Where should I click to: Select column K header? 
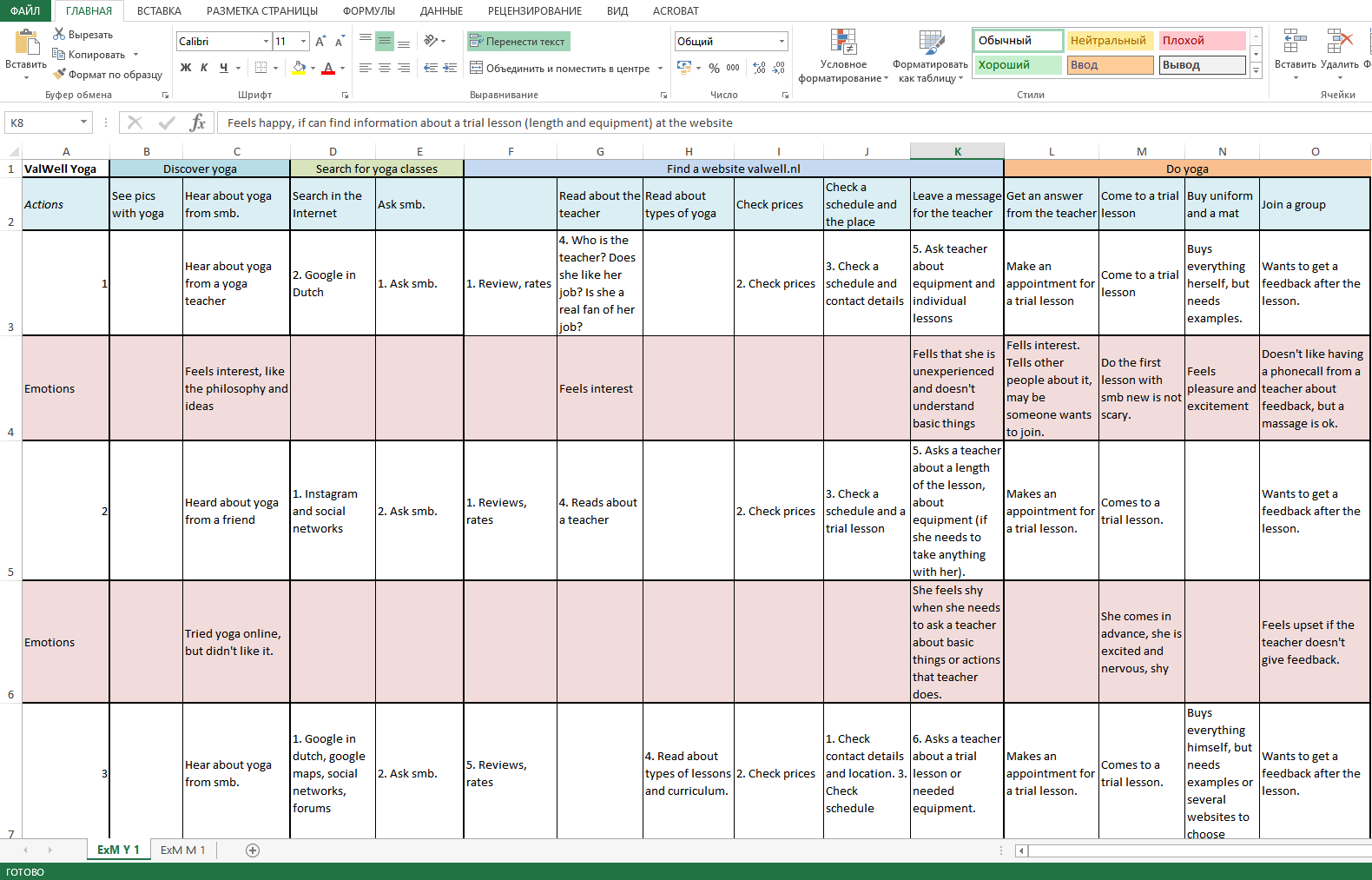point(957,151)
